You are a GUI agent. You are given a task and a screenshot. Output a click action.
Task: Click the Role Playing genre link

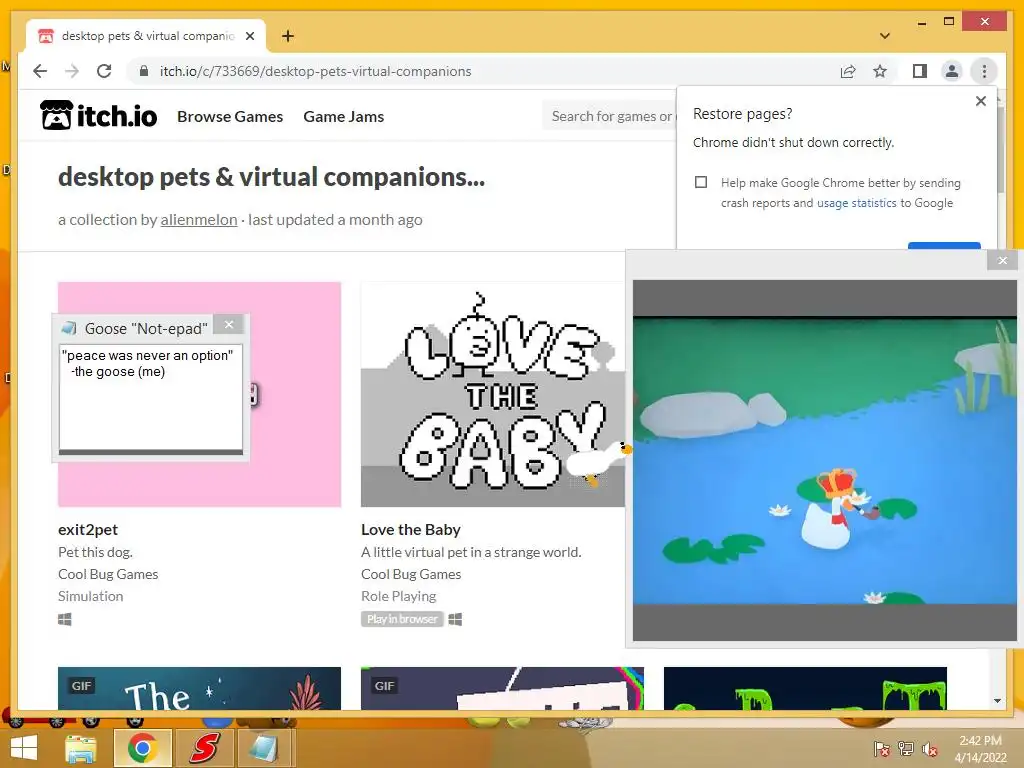click(398, 596)
